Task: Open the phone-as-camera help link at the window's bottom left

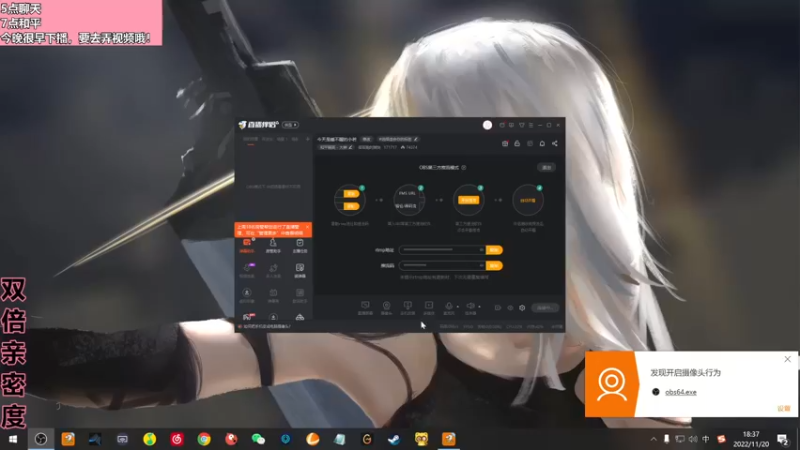Action: 266,327
